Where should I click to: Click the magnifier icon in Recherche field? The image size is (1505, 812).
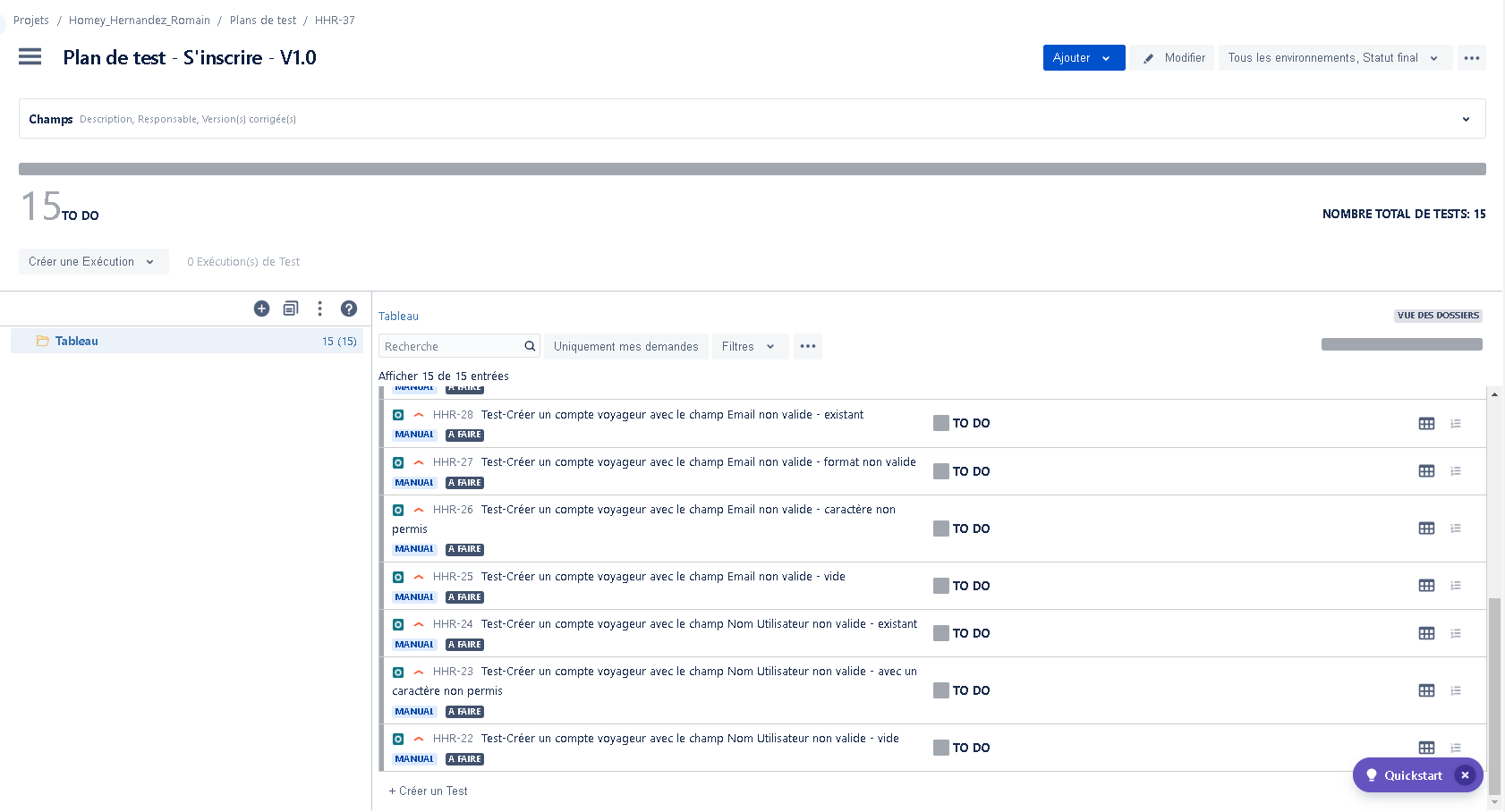point(530,346)
